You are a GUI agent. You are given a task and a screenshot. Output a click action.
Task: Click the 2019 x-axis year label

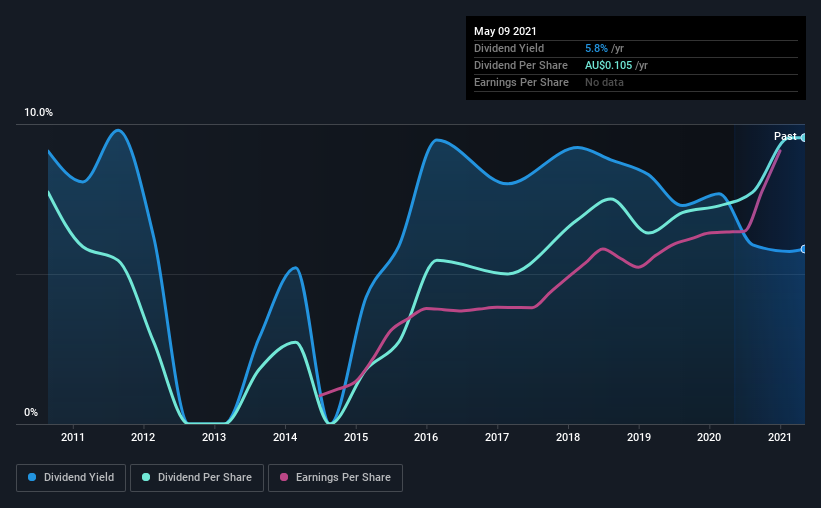[639, 437]
